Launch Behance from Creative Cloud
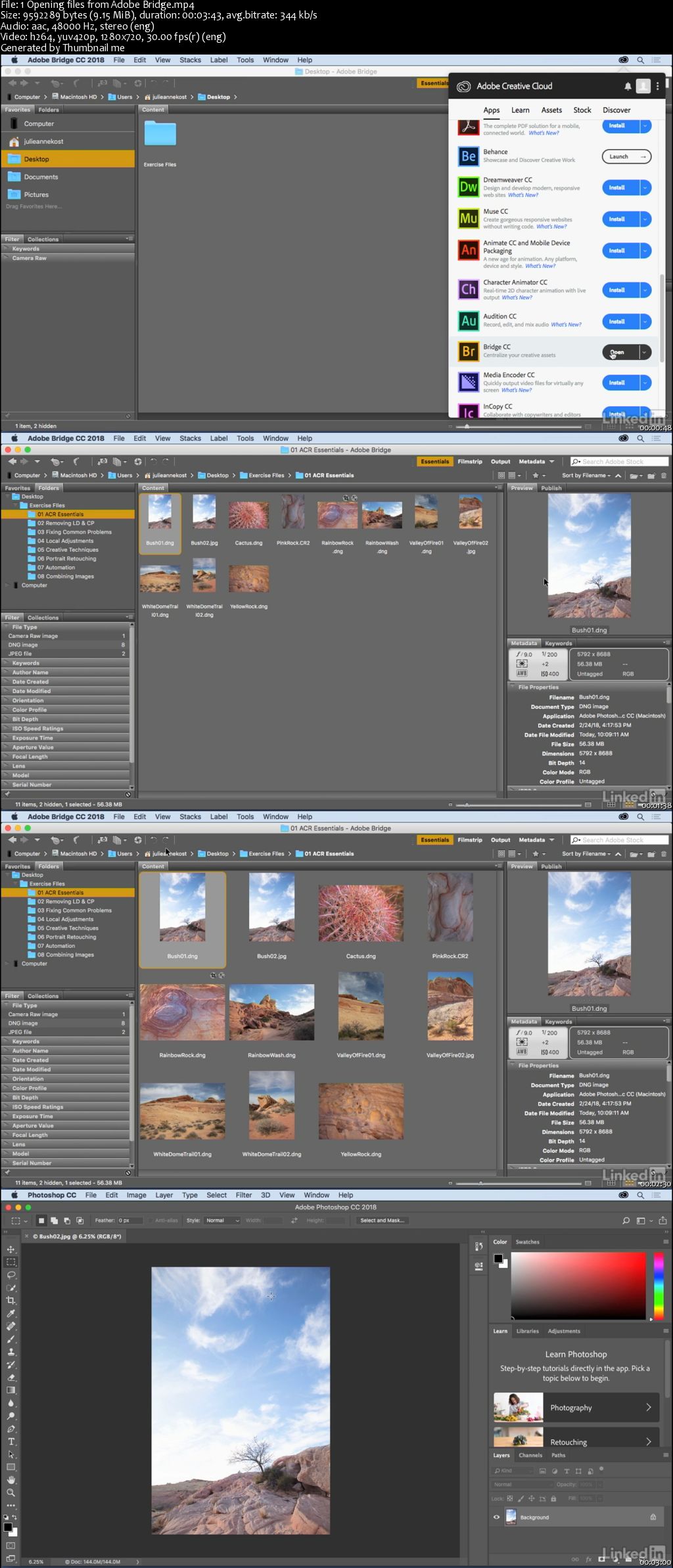 (x=626, y=156)
